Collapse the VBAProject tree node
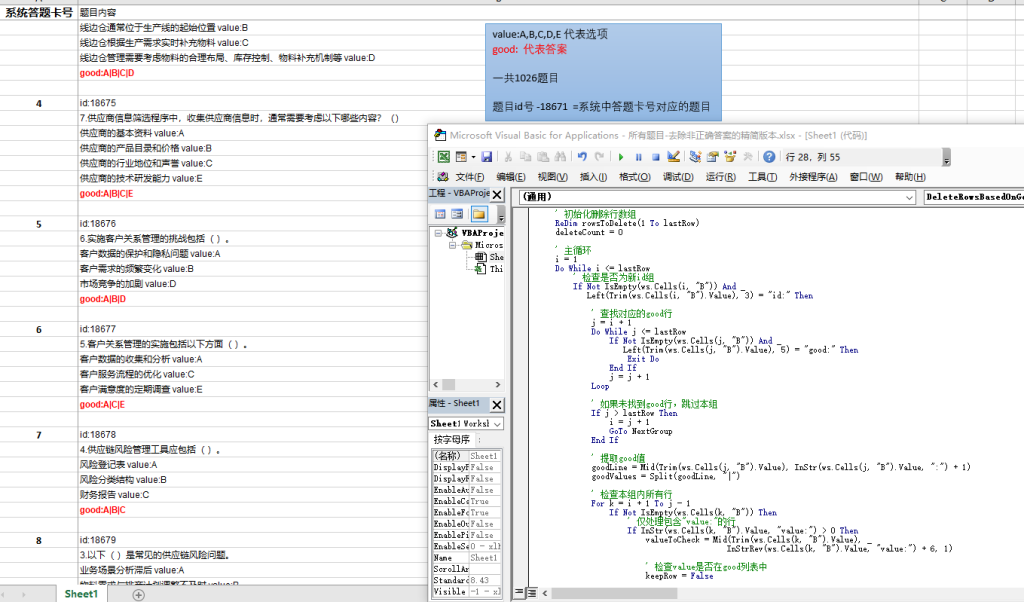Screen dimensions: 1024x602 [x=439, y=232]
